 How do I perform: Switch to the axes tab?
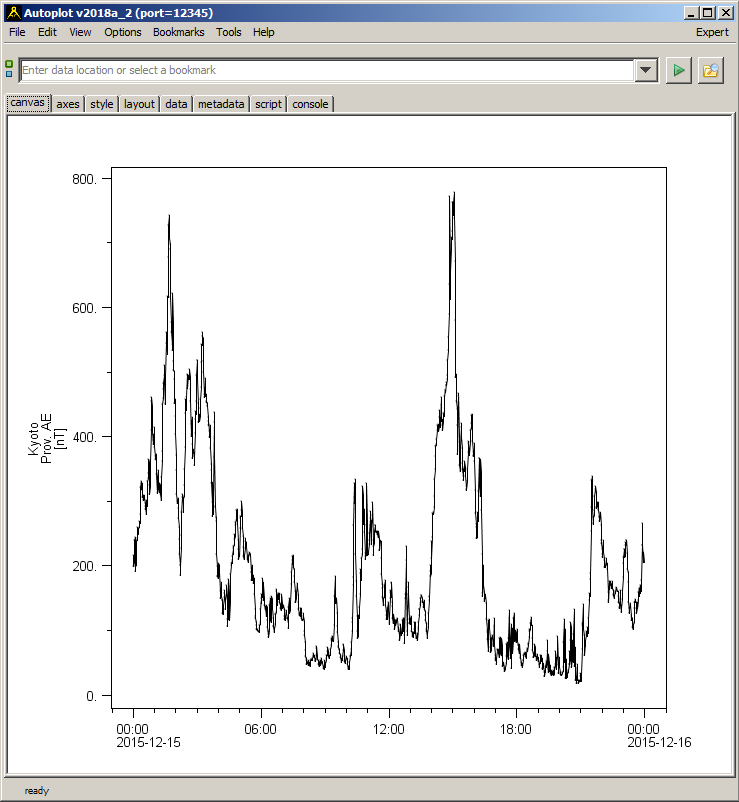coord(68,104)
